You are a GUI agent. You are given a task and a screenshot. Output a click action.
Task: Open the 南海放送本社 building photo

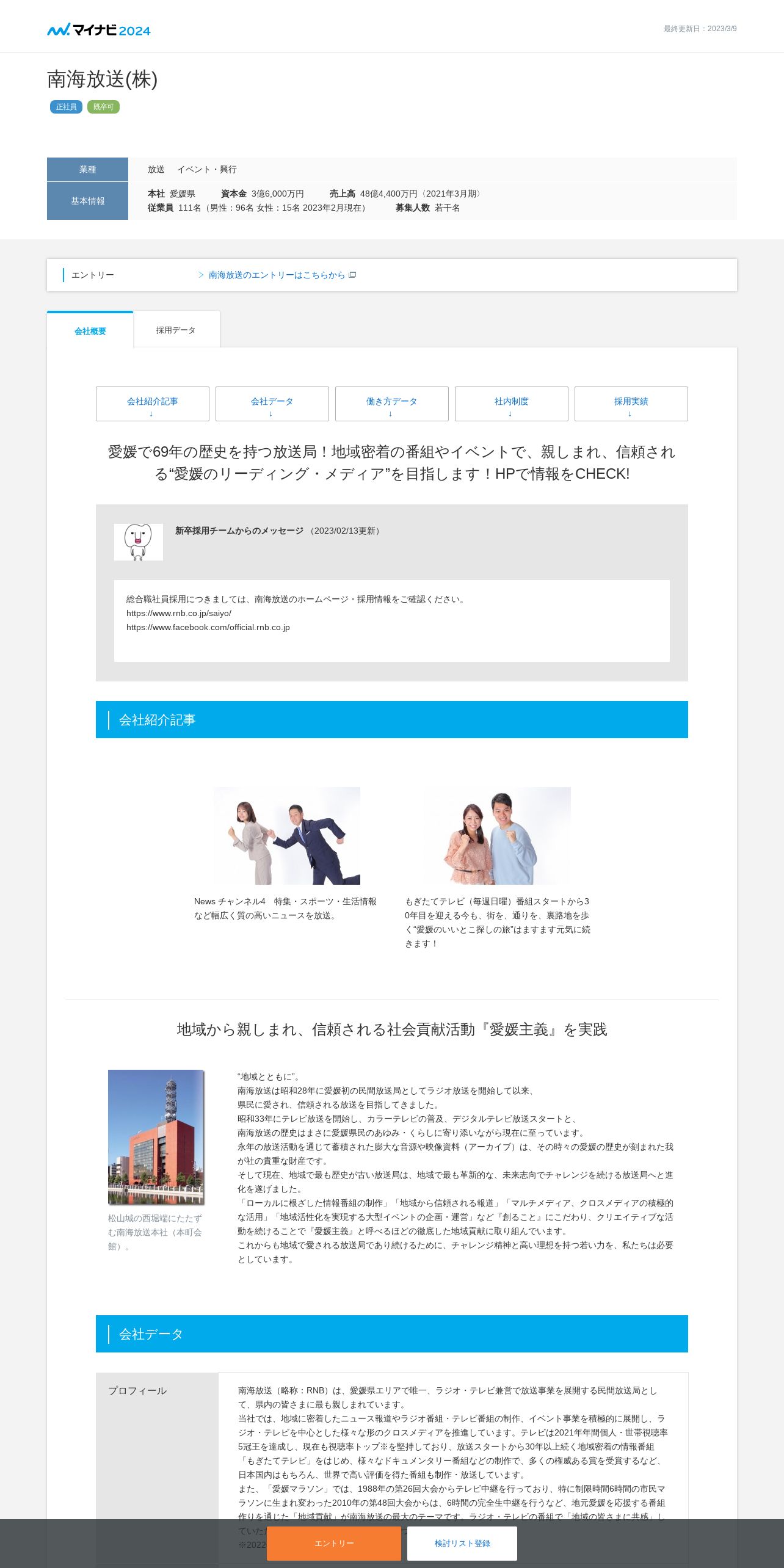[x=156, y=1137]
